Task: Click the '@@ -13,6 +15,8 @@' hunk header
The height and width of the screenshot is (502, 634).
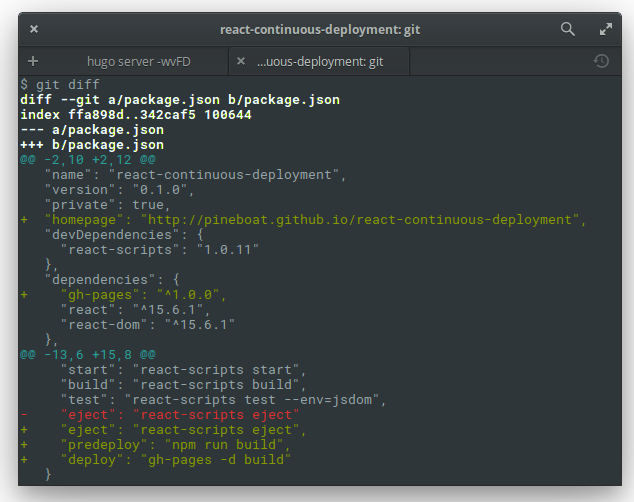Action: [88, 354]
